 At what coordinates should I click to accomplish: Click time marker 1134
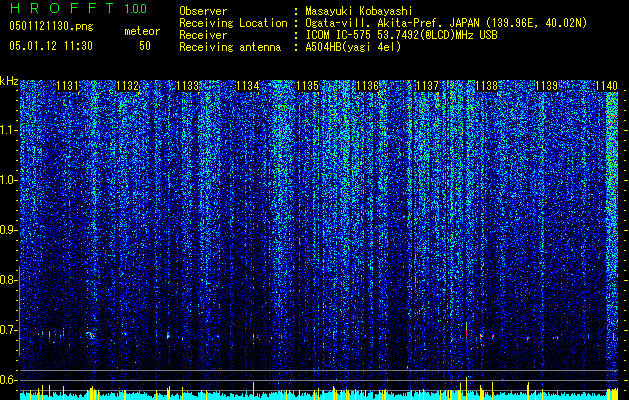[x=248, y=86]
